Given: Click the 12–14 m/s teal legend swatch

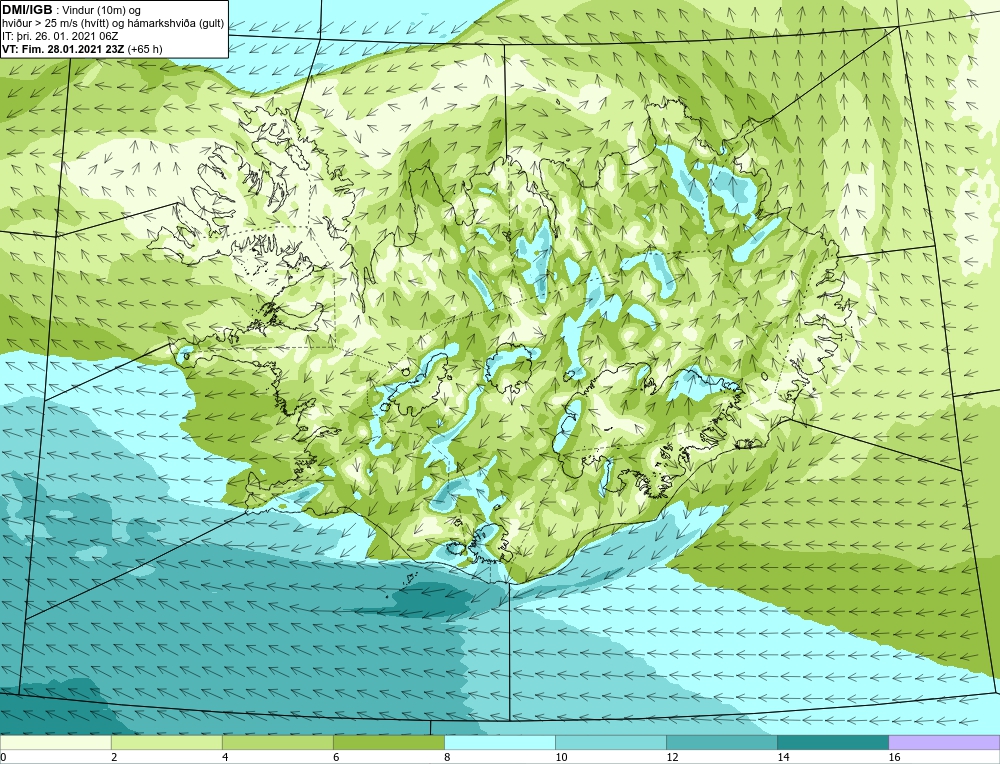Looking at the screenshot, I should click(721, 742).
